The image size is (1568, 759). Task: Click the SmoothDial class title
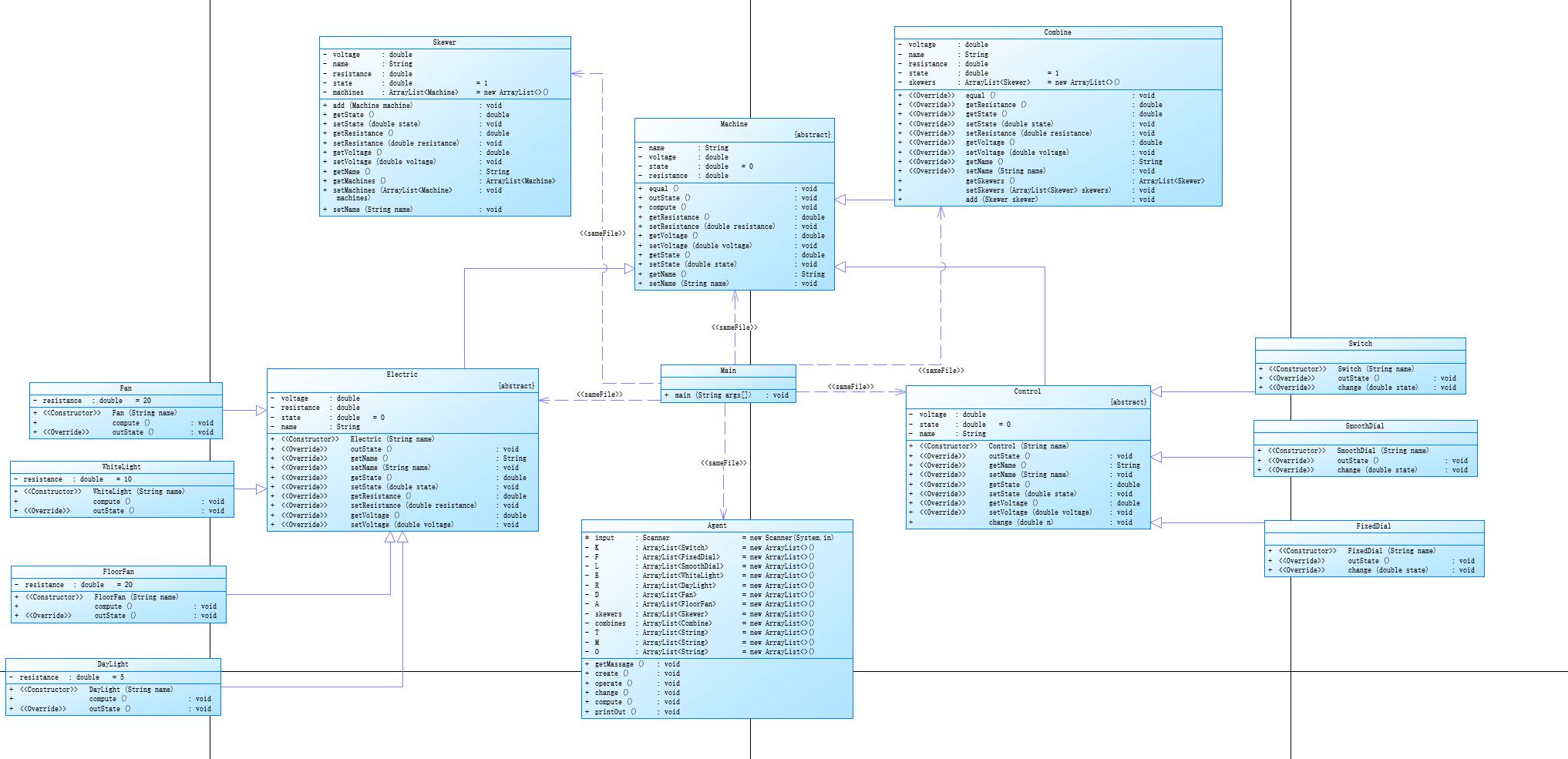pos(1364,426)
